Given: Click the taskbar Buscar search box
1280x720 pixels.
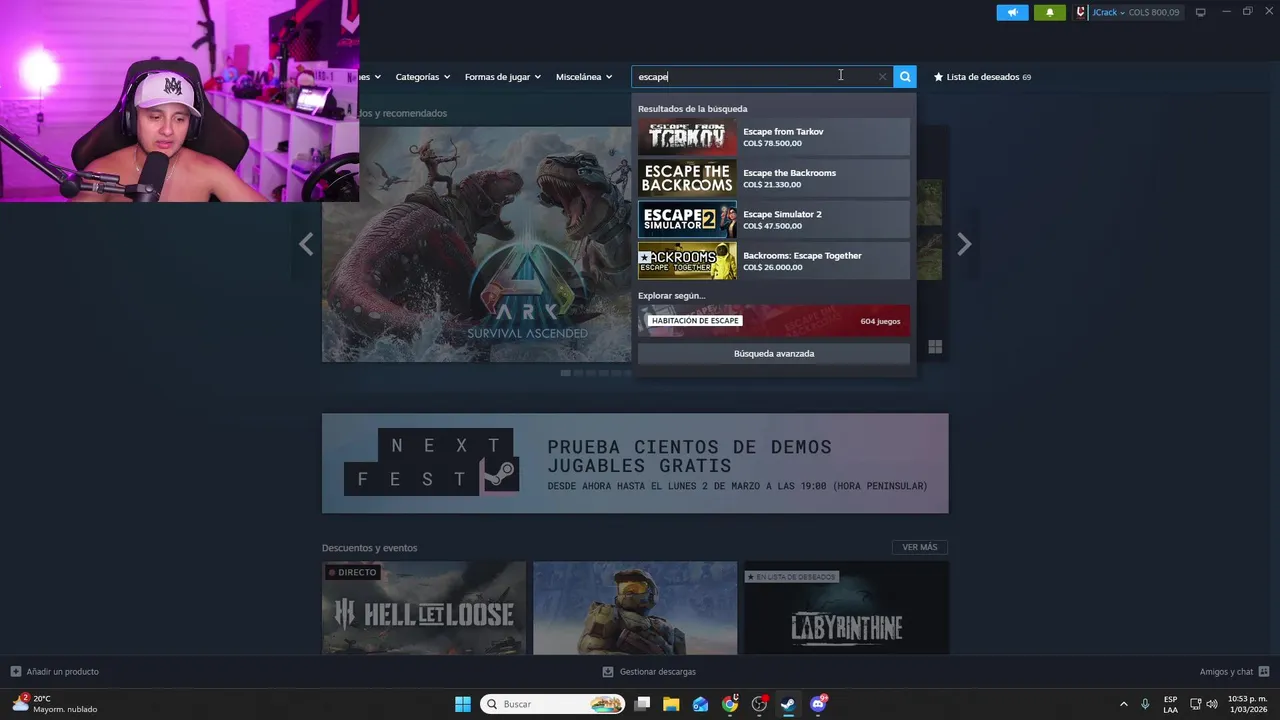Looking at the screenshot, I should point(553,704).
